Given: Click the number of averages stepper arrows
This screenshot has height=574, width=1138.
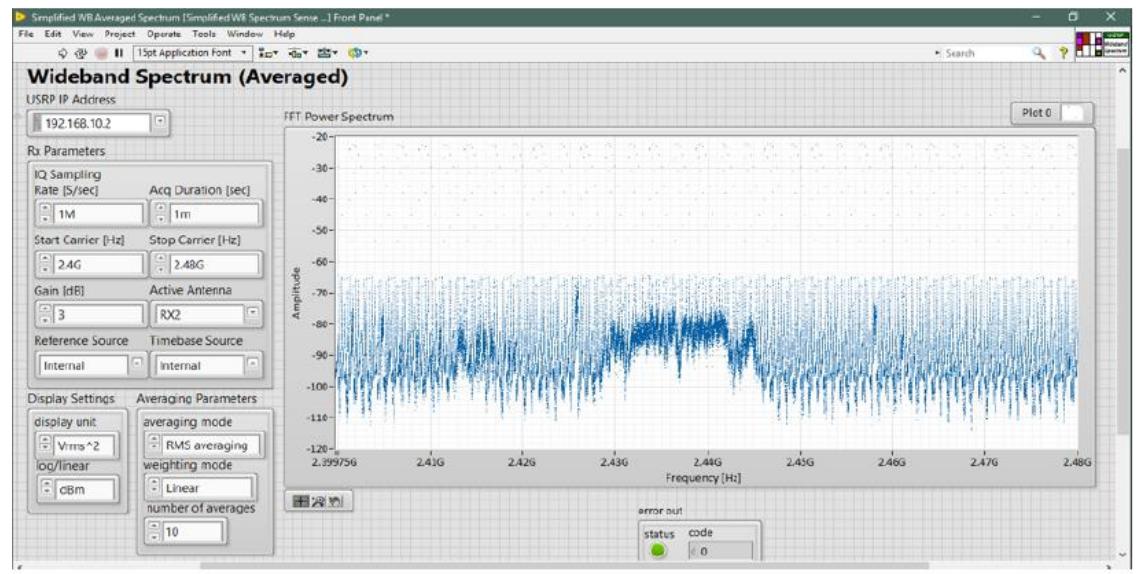Looking at the screenshot, I should click(153, 531).
